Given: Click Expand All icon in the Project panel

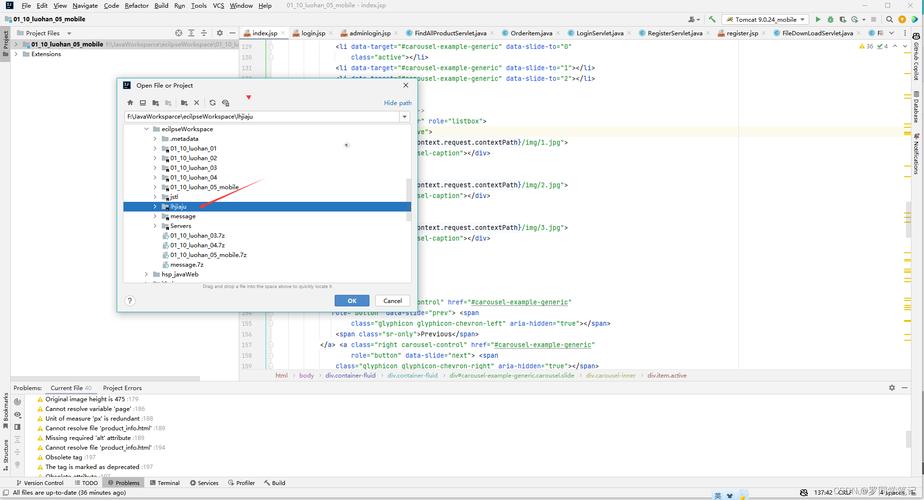Looking at the screenshot, I should [x=191, y=33].
